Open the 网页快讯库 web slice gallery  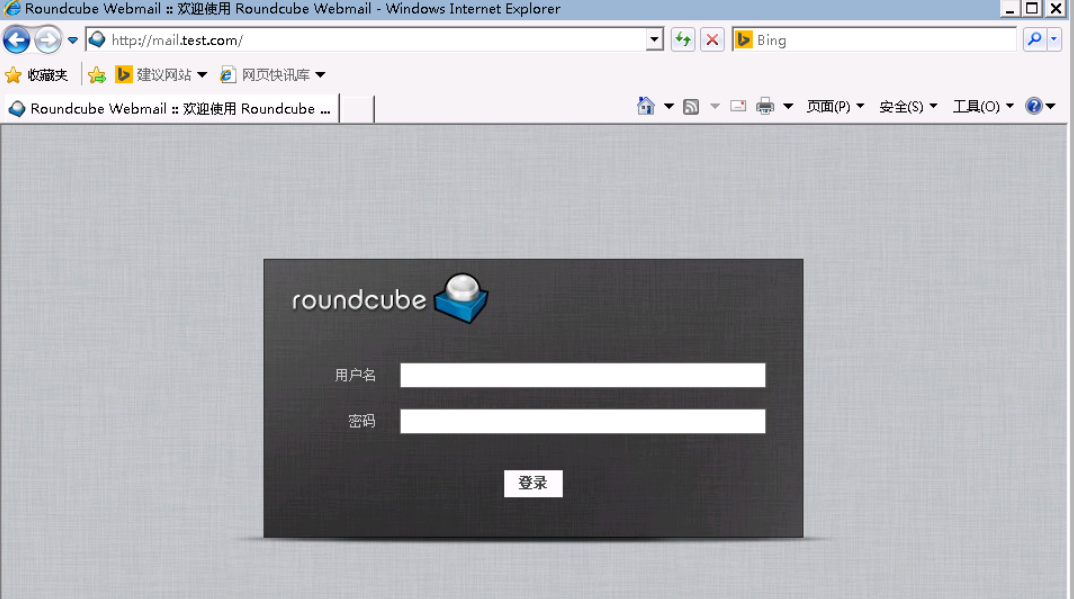266,75
